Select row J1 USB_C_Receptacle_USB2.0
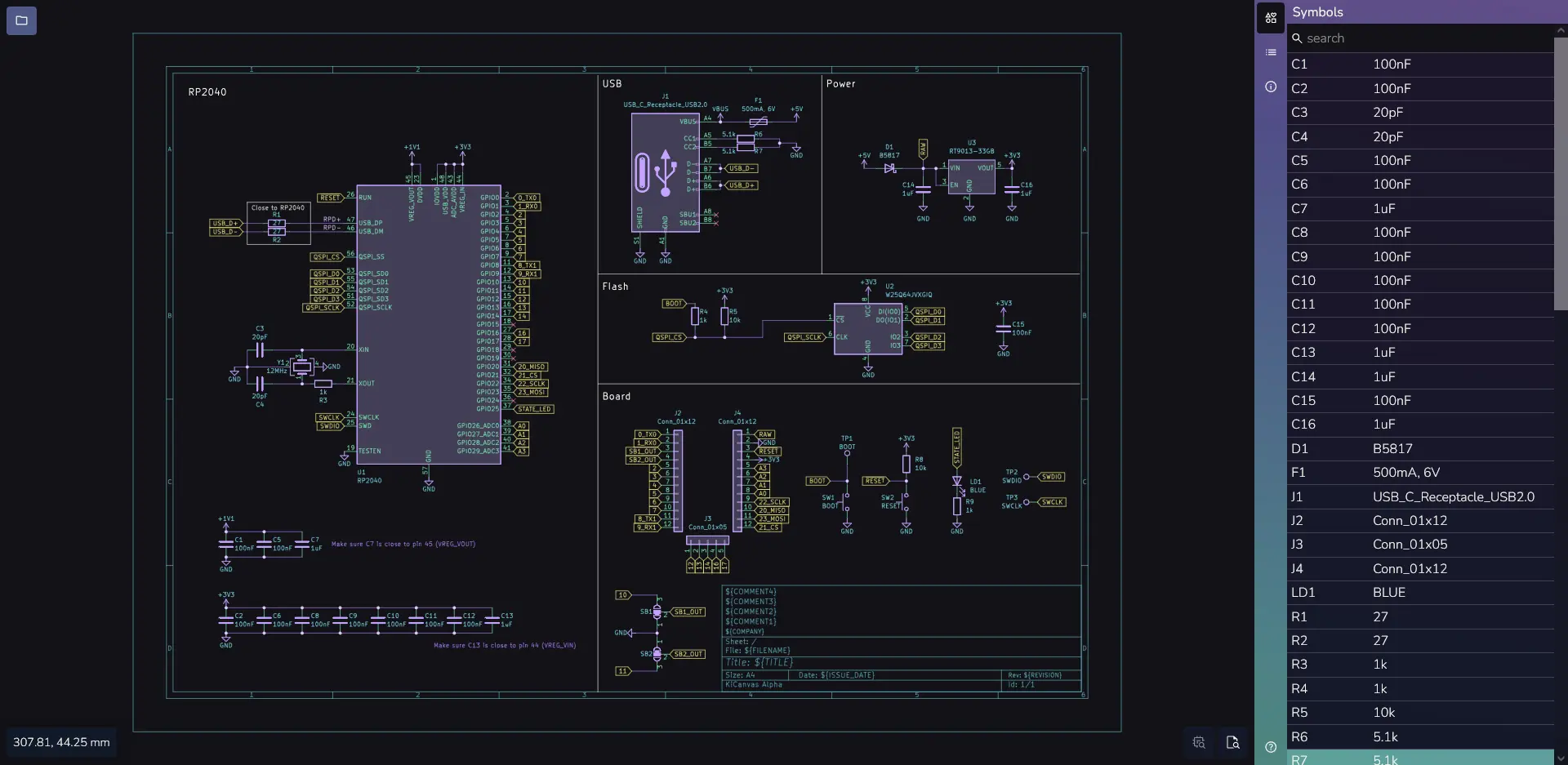The width and height of the screenshot is (1568, 765). point(1420,496)
